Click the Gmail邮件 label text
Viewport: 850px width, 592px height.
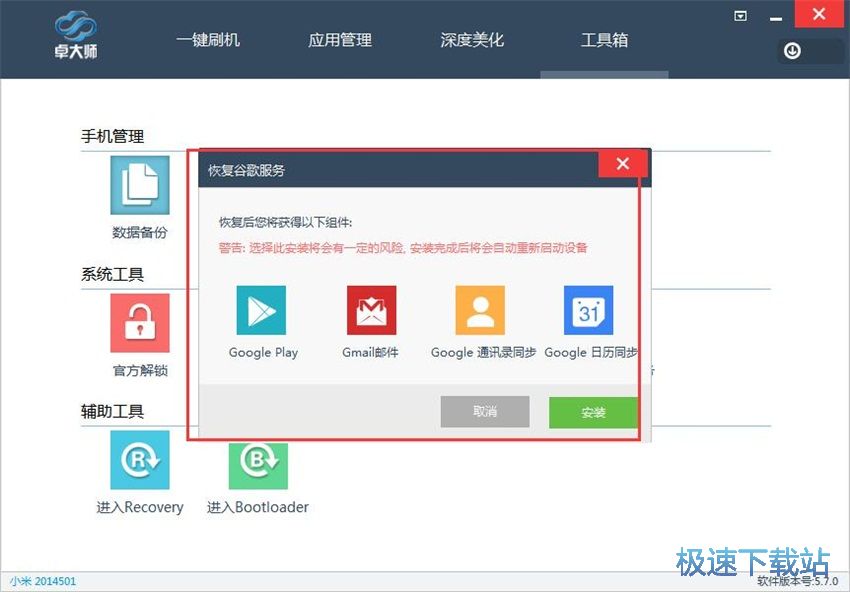(x=370, y=352)
